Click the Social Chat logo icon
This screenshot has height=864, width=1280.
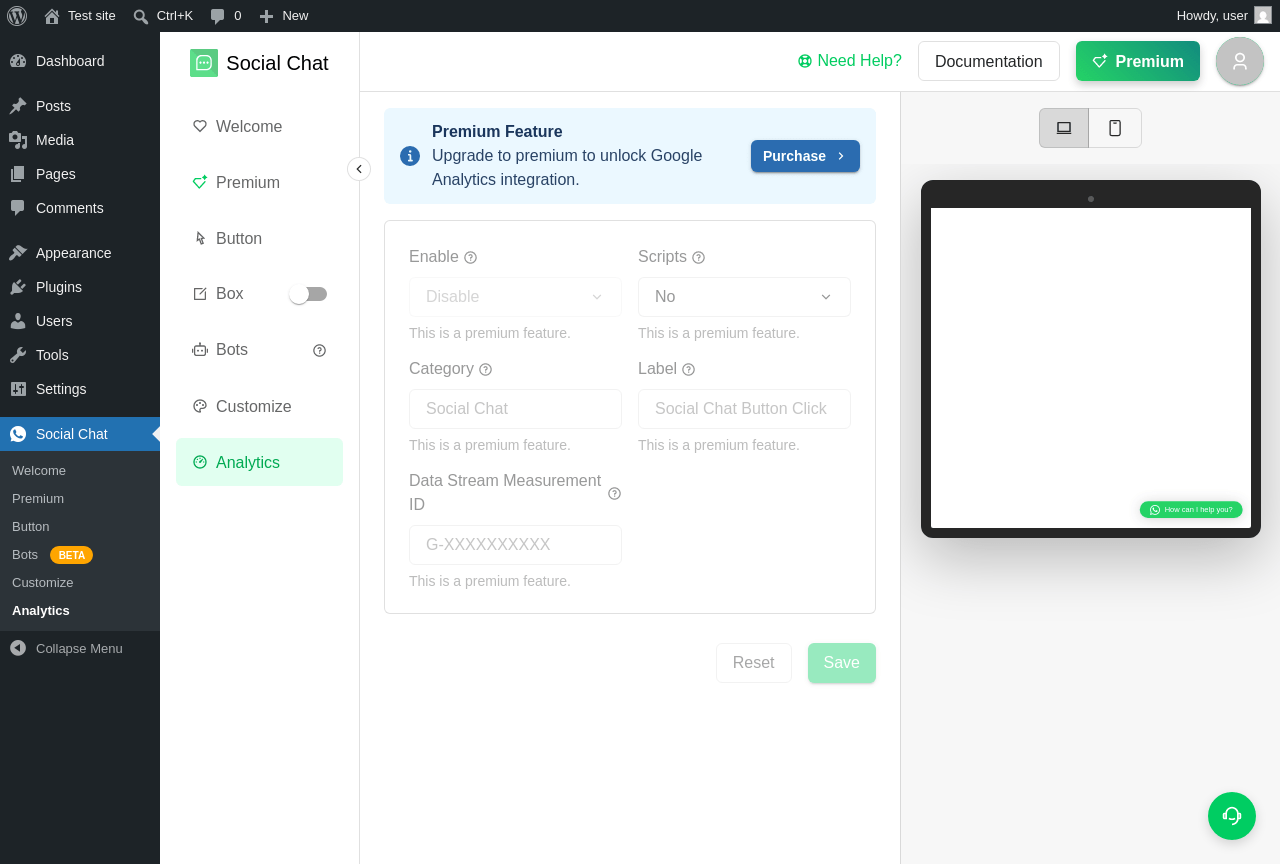pyautogui.click(x=204, y=63)
